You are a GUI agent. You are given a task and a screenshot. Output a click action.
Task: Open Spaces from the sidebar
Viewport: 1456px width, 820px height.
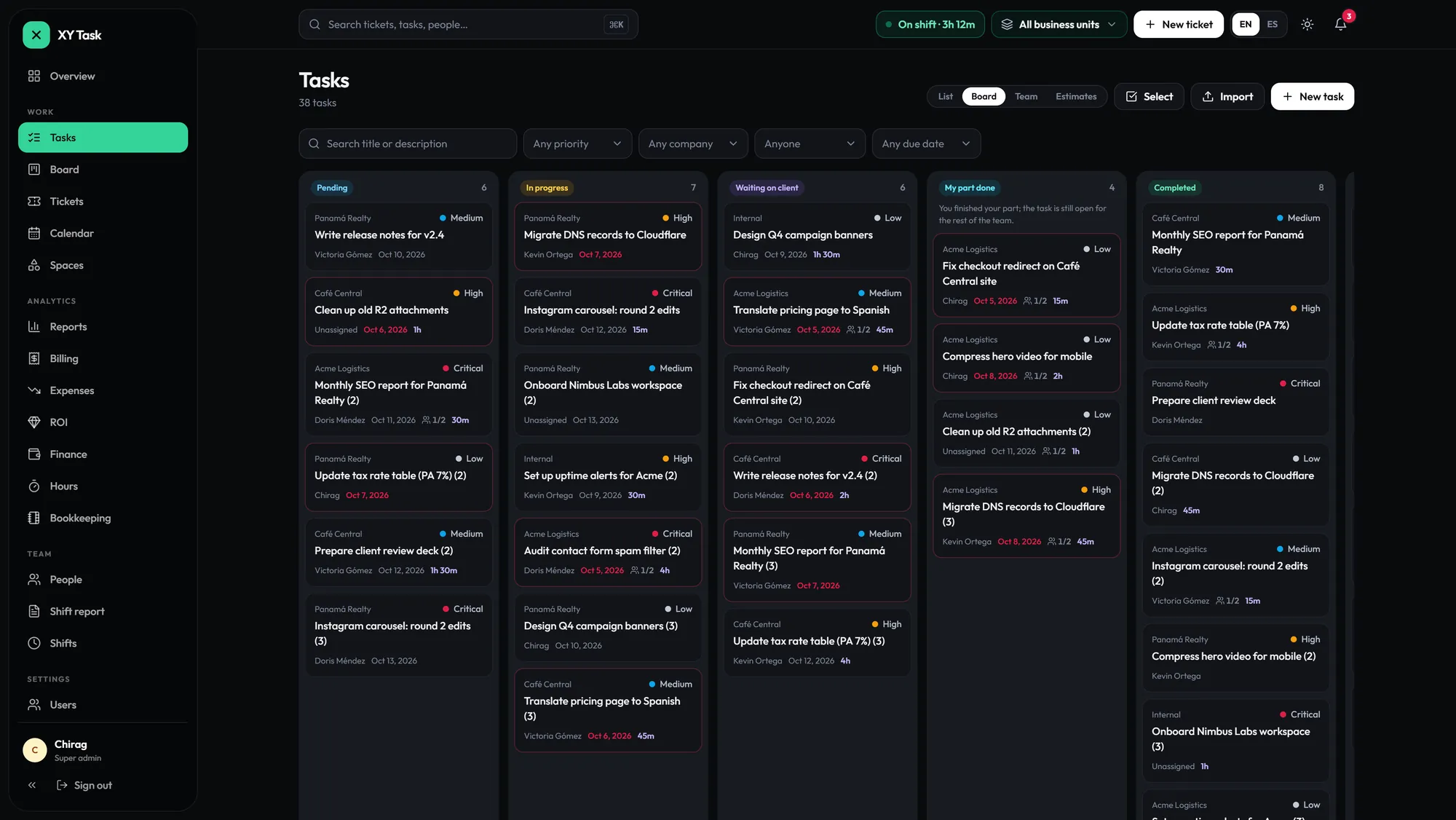pos(103,265)
